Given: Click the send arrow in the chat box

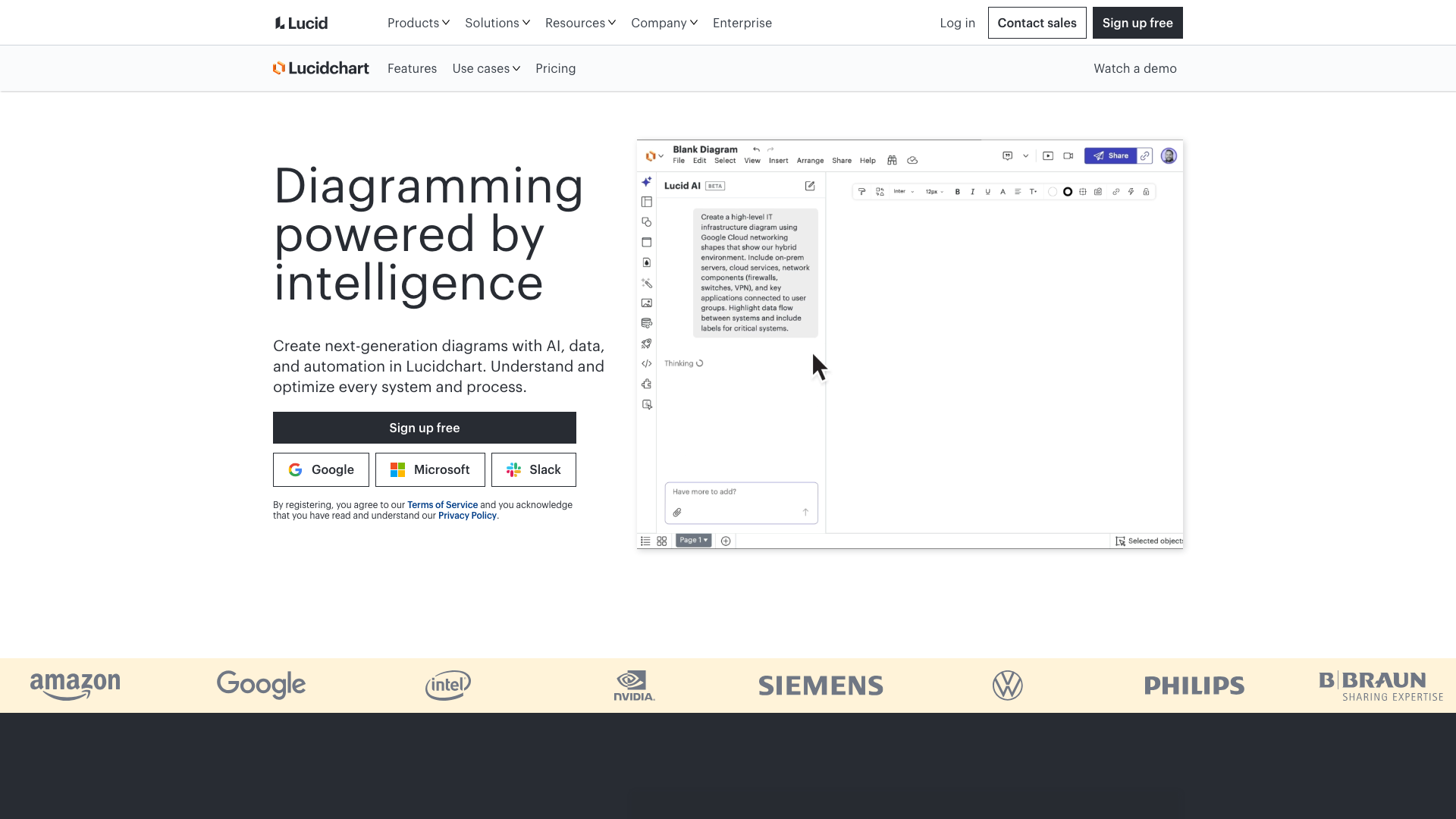Looking at the screenshot, I should [805, 512].
